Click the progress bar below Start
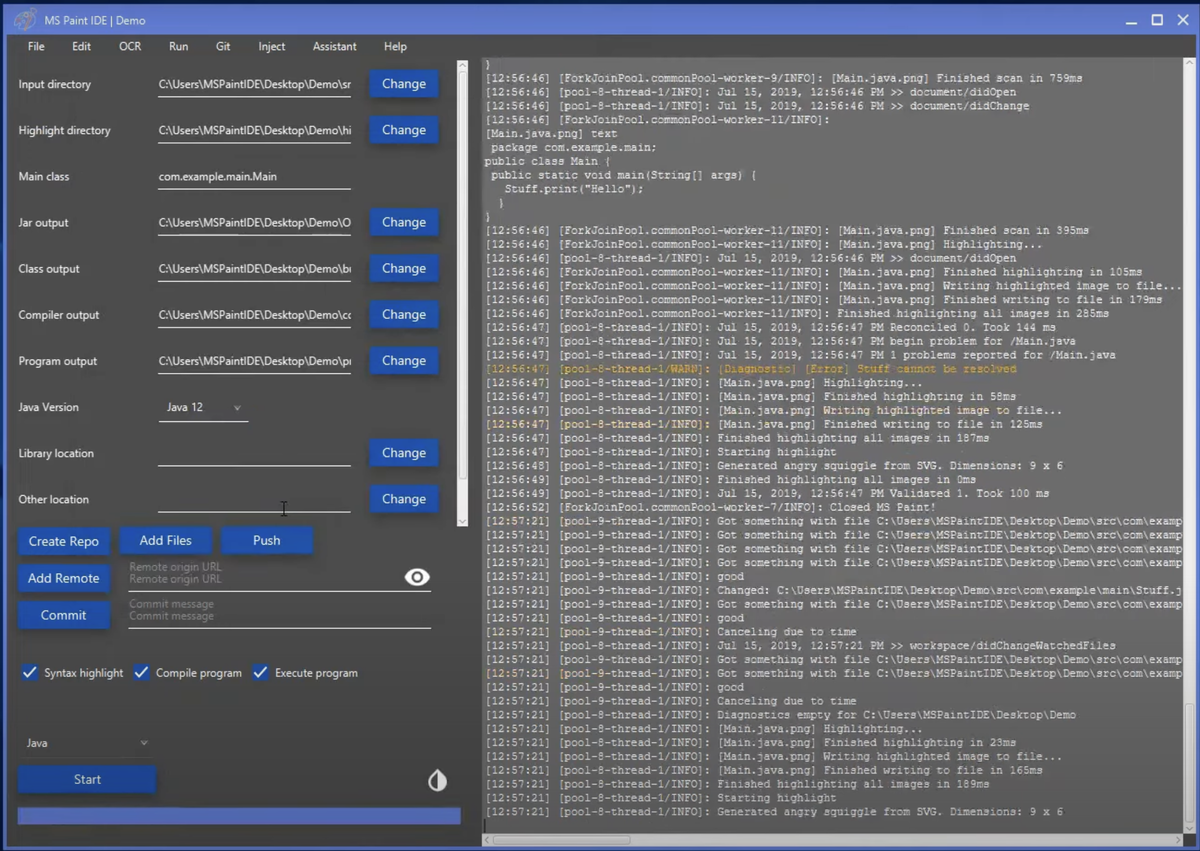This screenshot has height=851, width=1200. pos(239,816)
